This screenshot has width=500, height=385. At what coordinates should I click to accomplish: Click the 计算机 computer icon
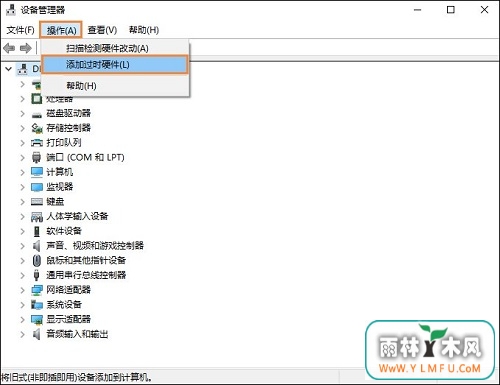(x=37, y=172)
